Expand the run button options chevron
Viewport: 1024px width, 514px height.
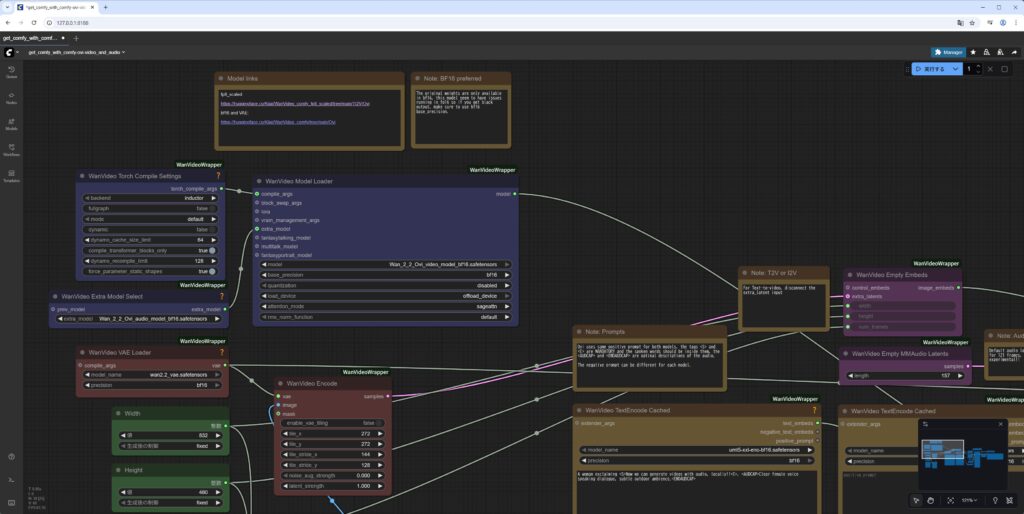pyautogui.click(x=956, y=69)
